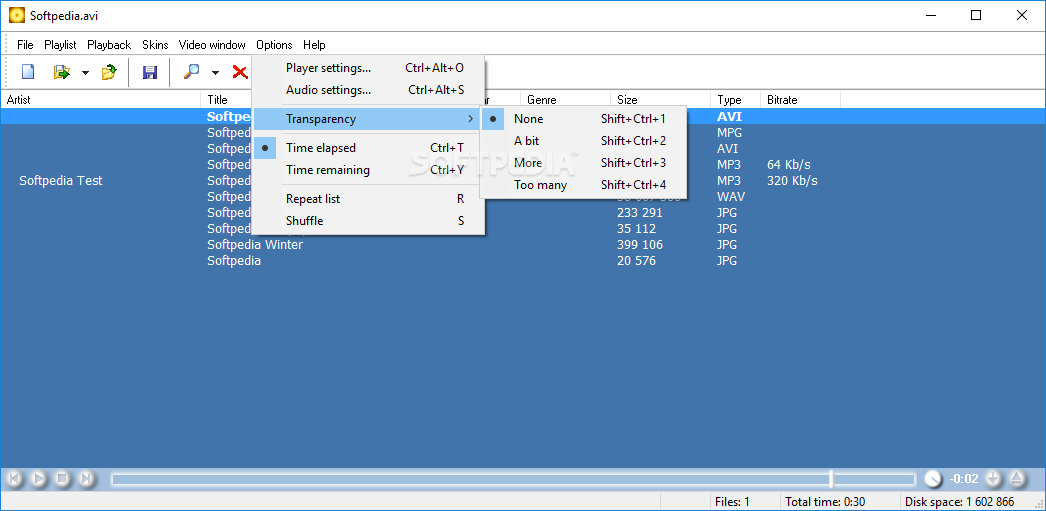Open the arrow dropdown next to add files icon
Image resolution: width=1046 pixels, height=511 pixels.
coord(85,72)
